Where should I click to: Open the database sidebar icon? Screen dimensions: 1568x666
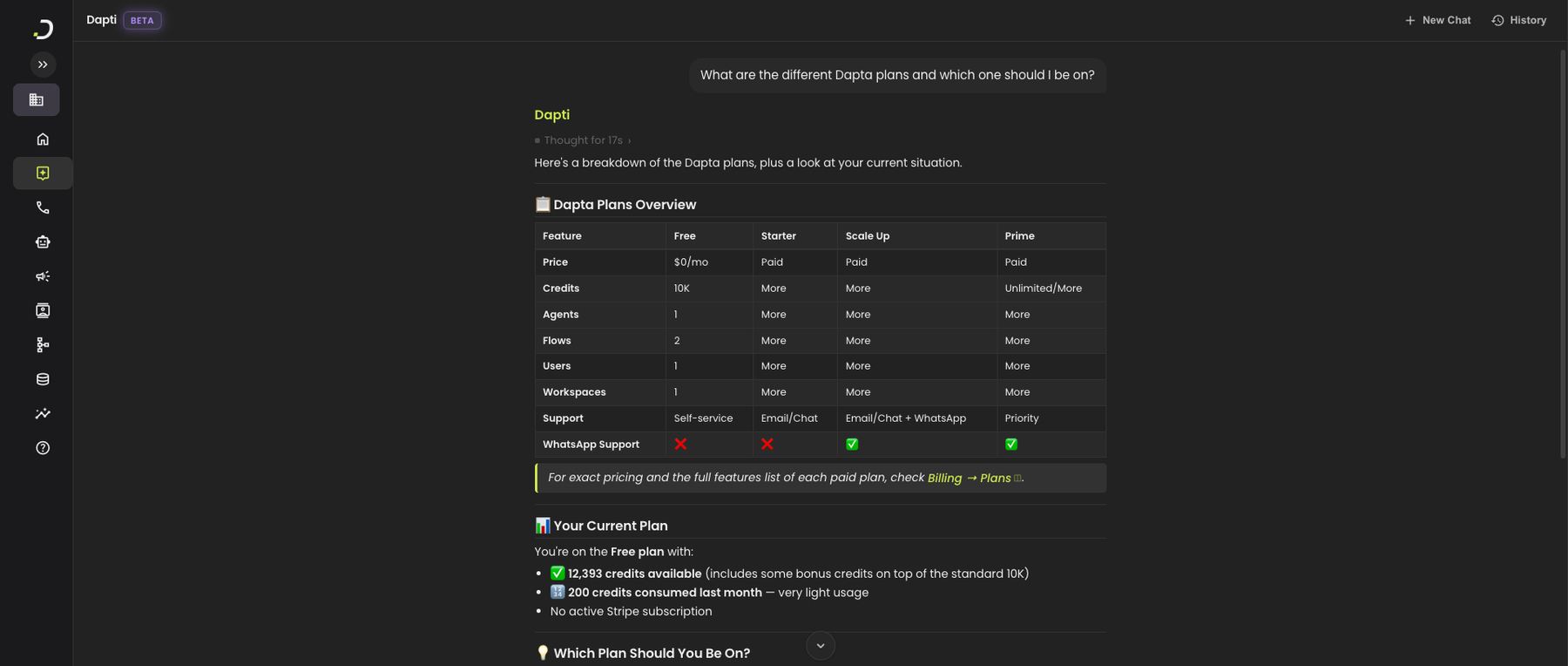click(x=43, y=379)
